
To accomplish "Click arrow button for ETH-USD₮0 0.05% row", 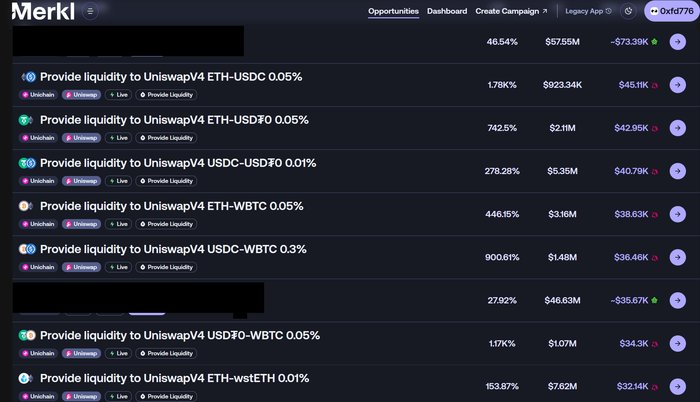I will pos(677,128).
